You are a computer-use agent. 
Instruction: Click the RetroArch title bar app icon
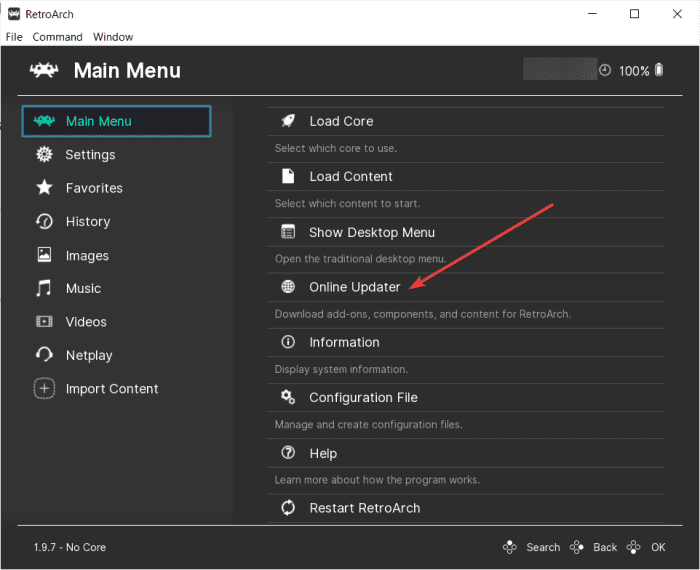point(14,14)
